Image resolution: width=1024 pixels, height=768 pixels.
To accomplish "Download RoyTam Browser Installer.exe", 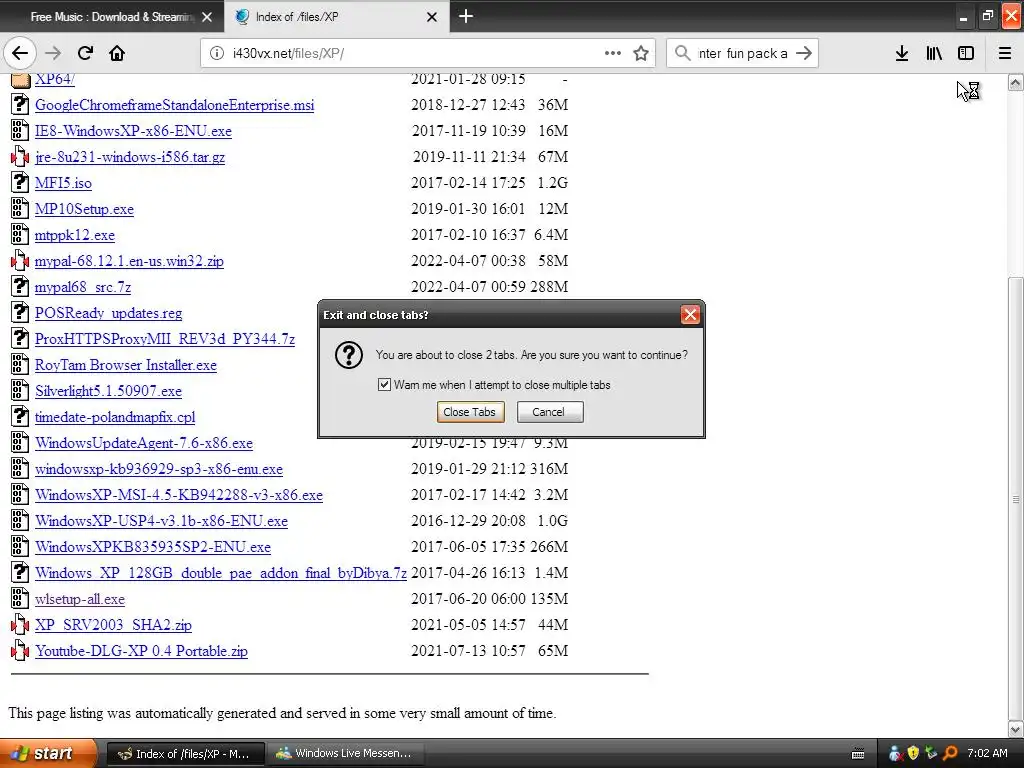I will (x=126, y=365).
